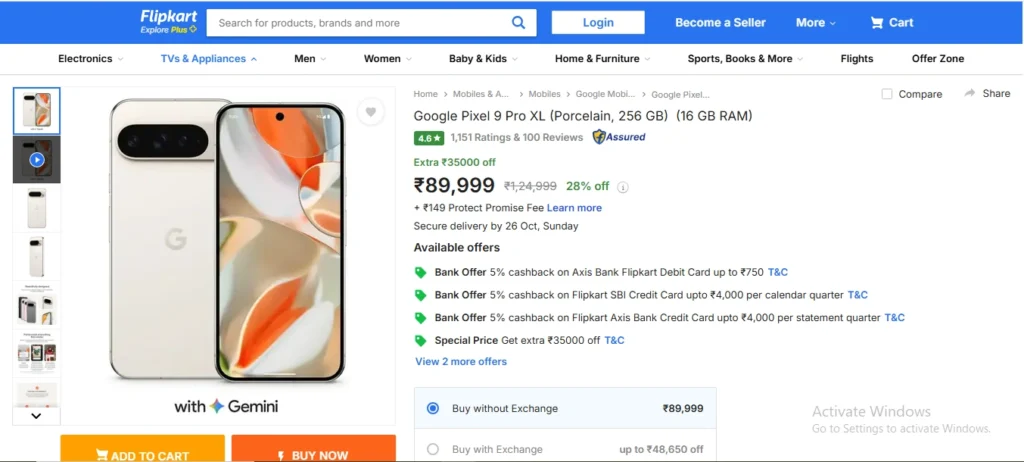Select Buy without Exchange option
The width and height of the screenshot is (1024, 462).
[433, 408]
